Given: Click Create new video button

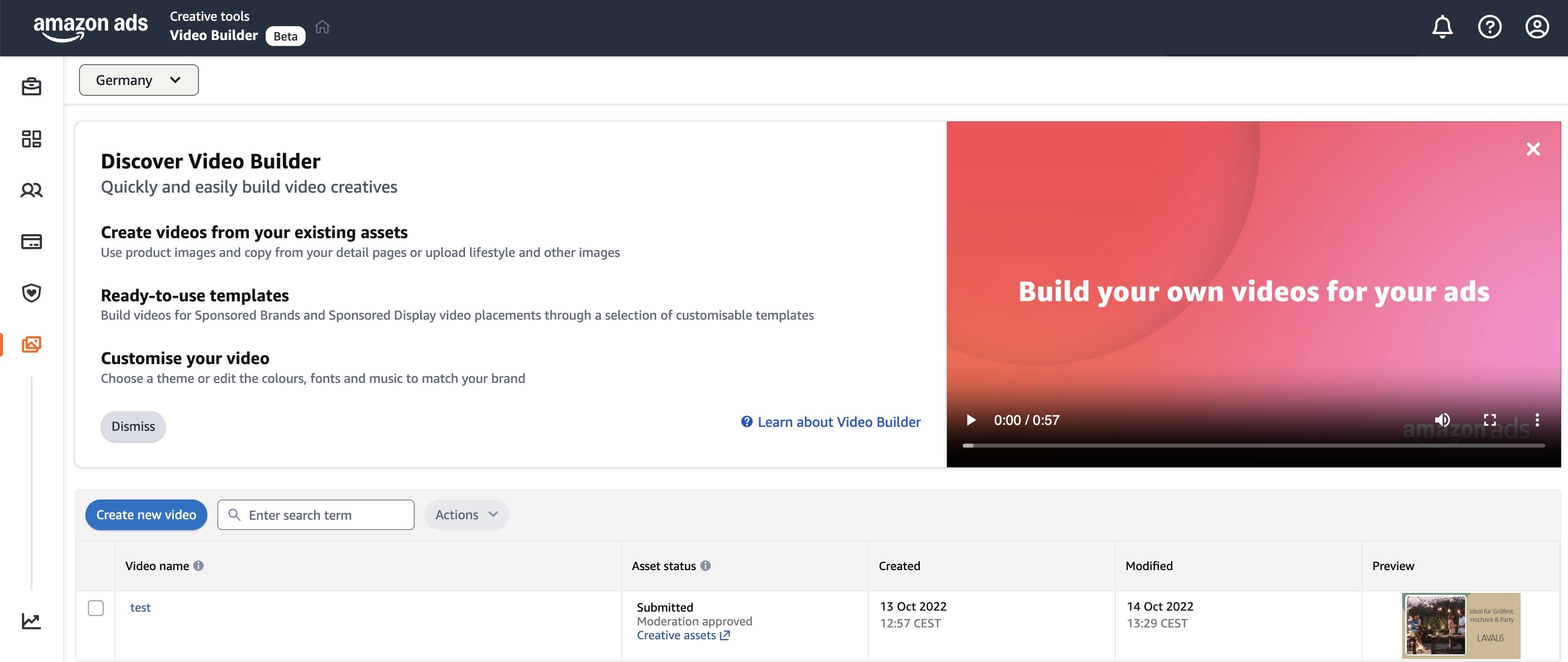Looking at the screenshot, I should 146,515.
